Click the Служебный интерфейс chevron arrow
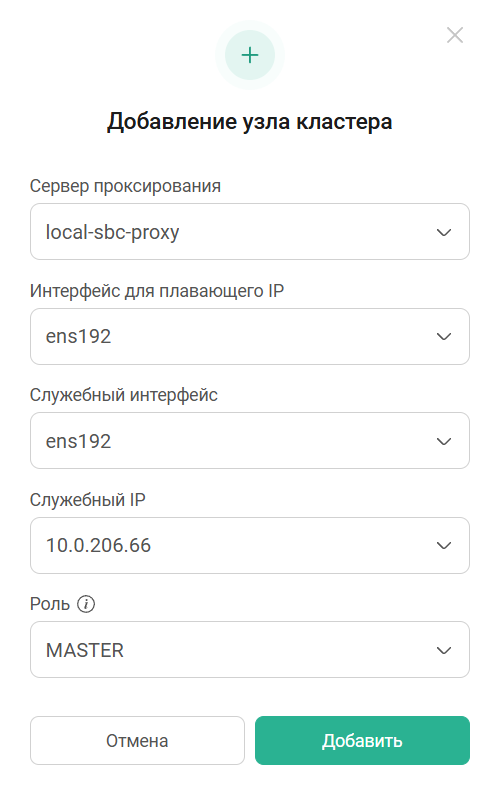The width and height of the screenshot is (500, 795). pos(444,441)
